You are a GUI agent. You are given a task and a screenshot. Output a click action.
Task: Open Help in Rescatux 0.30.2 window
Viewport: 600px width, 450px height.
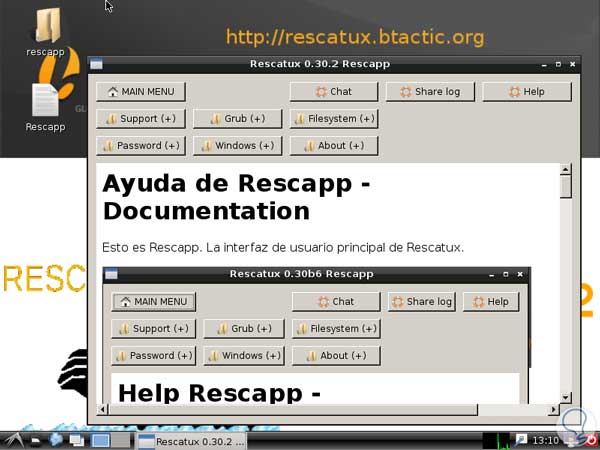point(527,92)
